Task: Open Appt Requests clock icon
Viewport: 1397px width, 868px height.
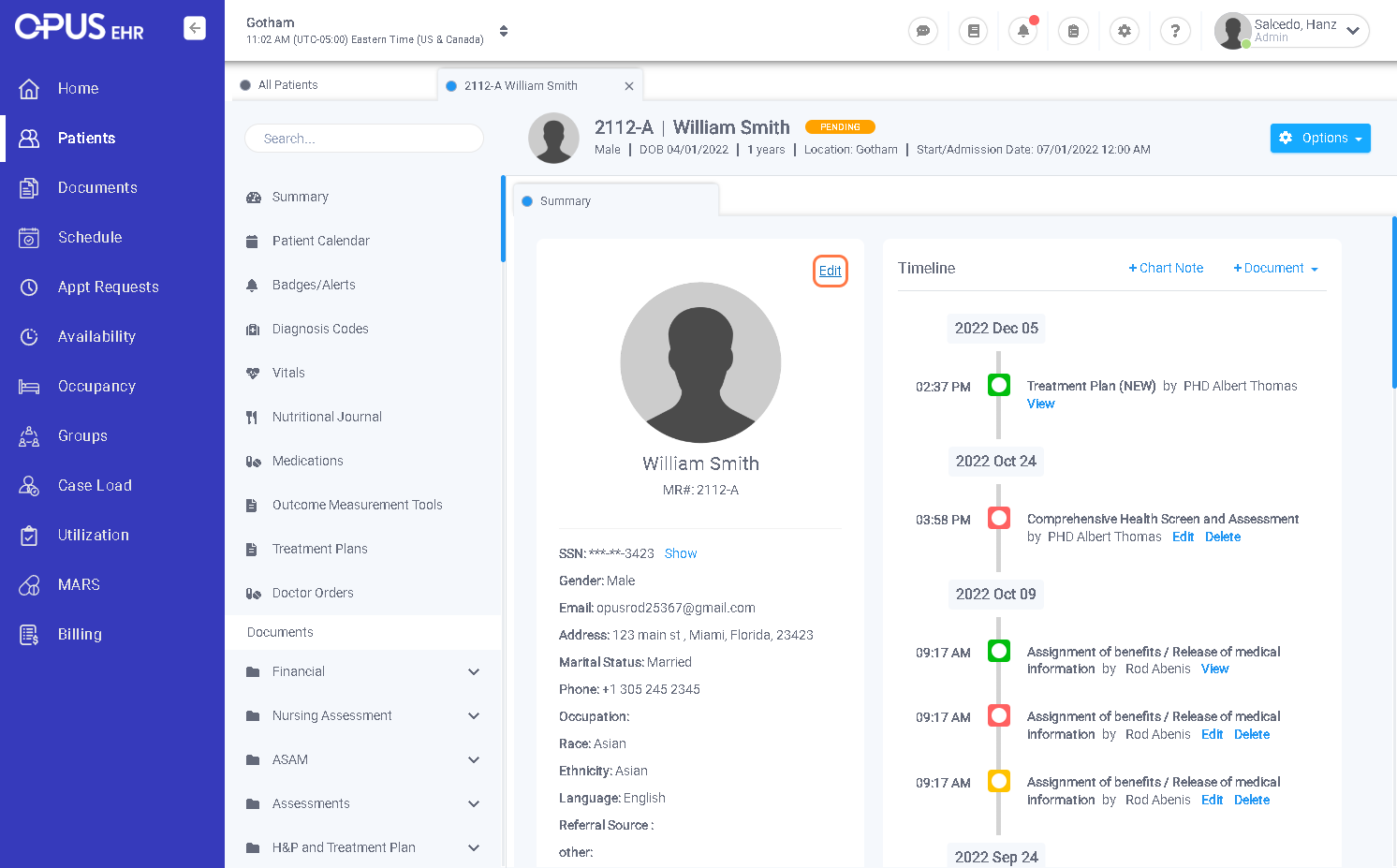Action: [x=29, y=287]
